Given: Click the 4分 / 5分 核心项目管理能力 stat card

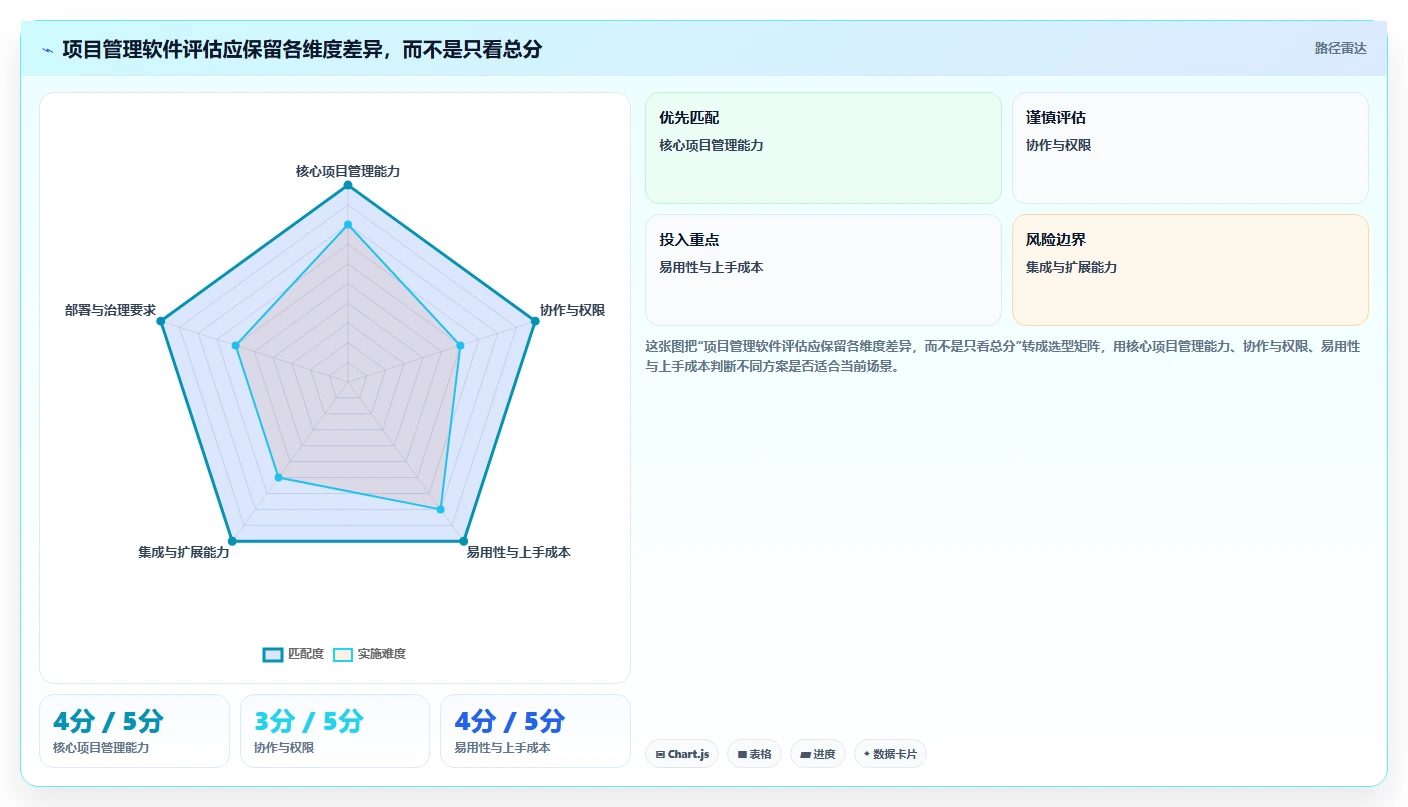Looking at the screenshot, I should (134, 731).
